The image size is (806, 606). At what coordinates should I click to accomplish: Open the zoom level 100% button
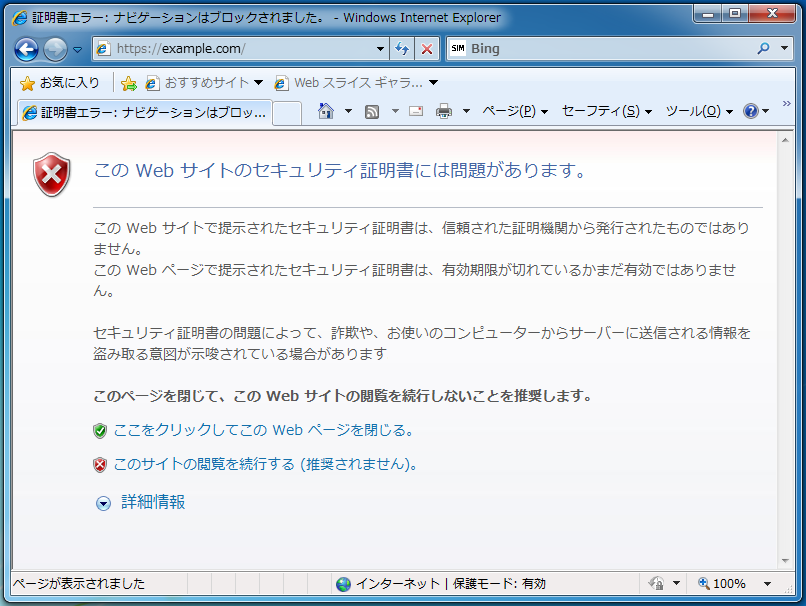[x=722, y=584]
